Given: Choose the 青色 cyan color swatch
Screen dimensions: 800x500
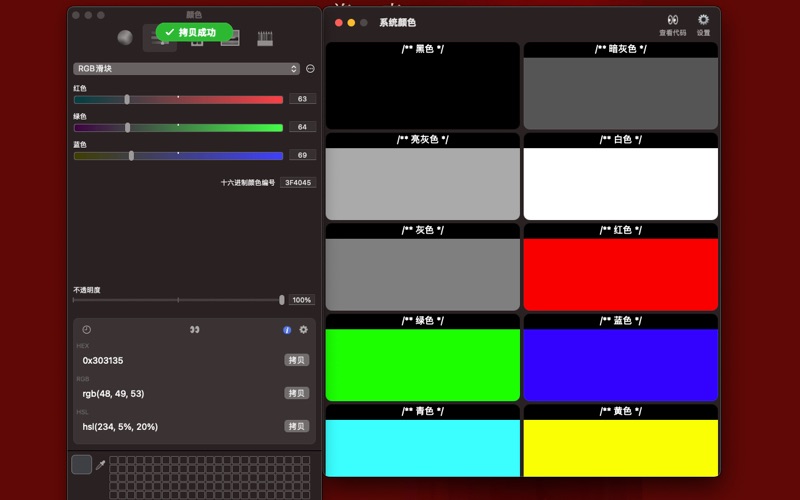Looking at the screenshot, I should click(422, 447).
